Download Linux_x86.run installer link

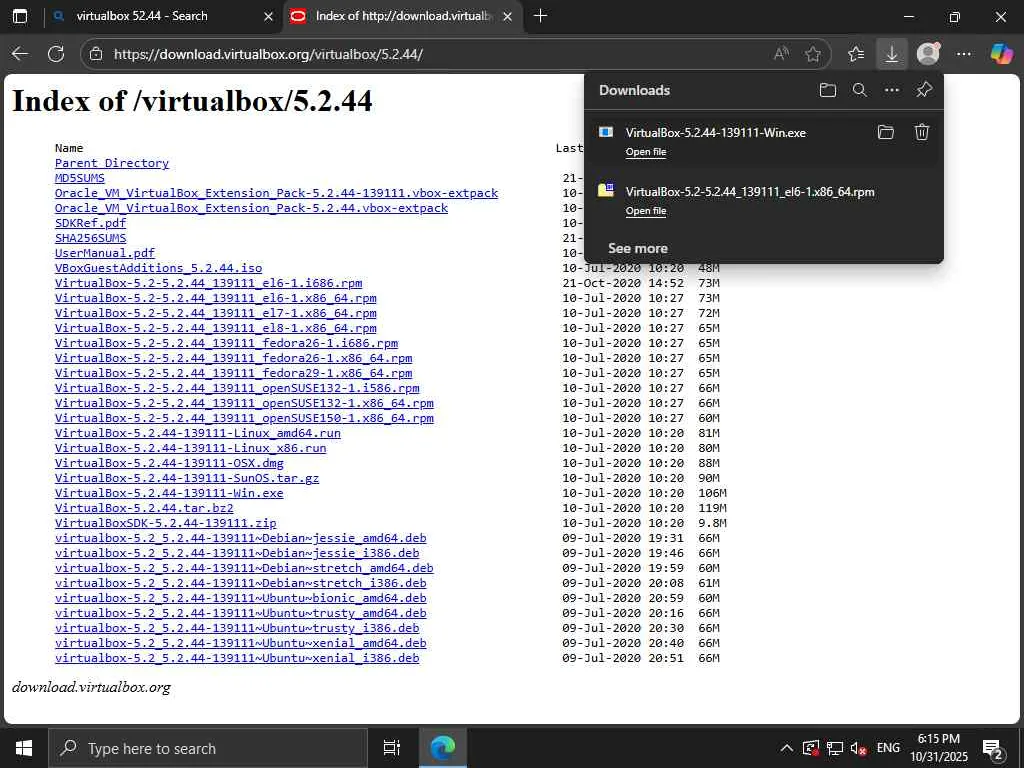191,449
